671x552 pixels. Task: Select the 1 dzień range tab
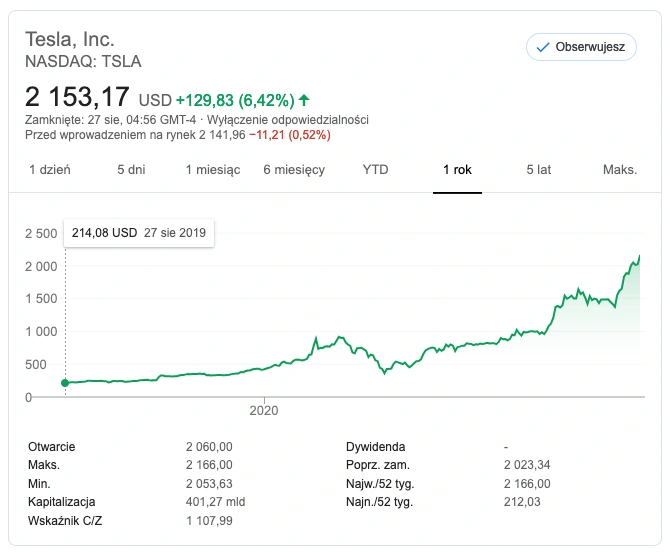(x=50, y=170)
